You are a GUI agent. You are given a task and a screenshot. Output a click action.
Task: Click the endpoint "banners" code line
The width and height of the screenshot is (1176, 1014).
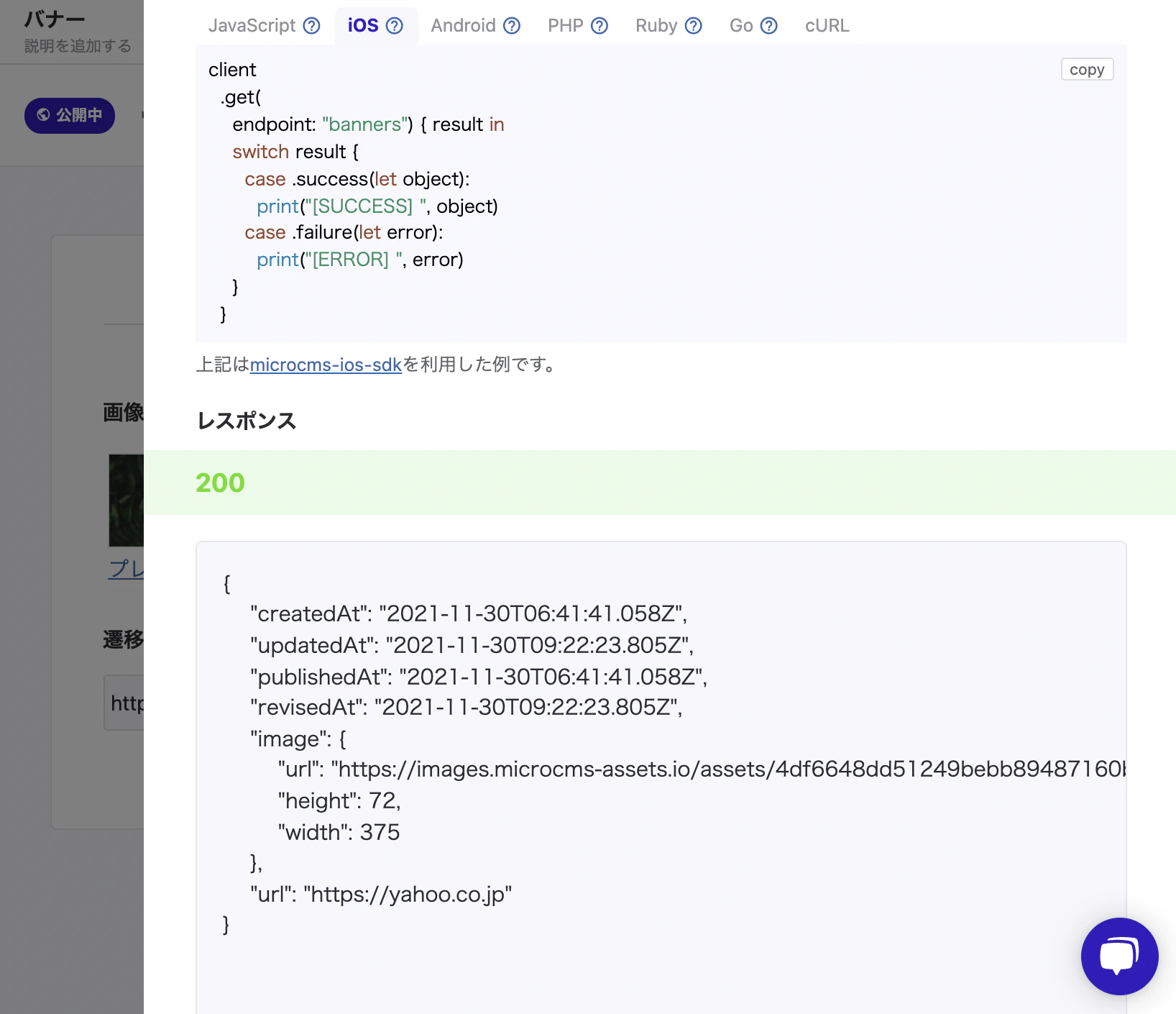click(x=368, y=124)
